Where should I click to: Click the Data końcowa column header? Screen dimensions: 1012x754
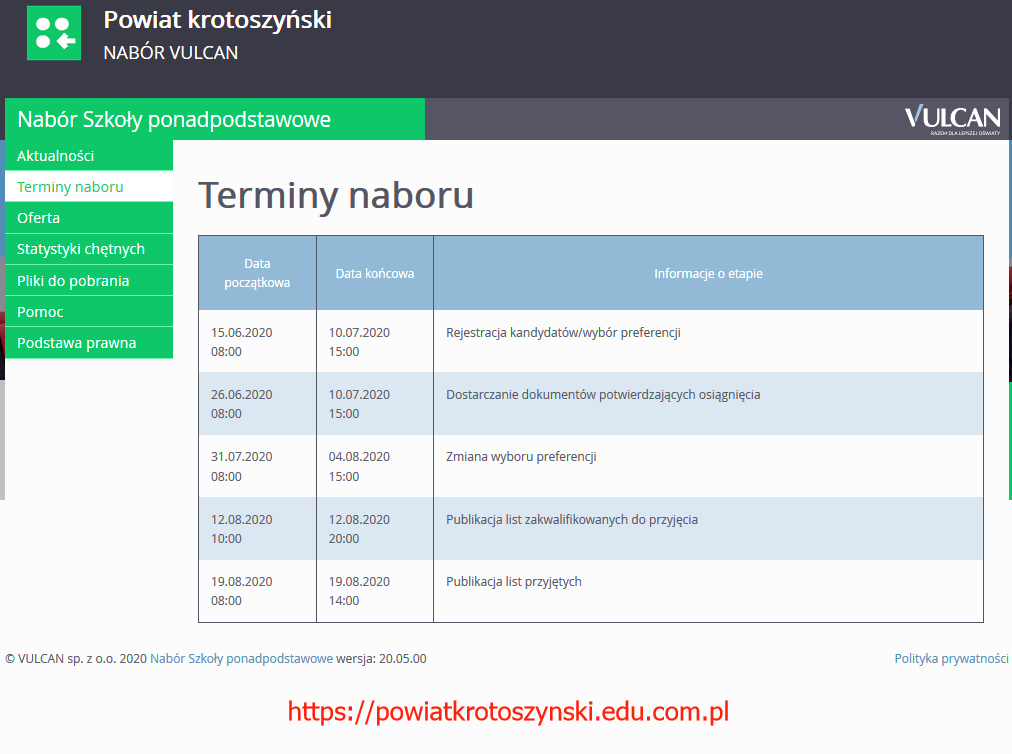(374, 273)
